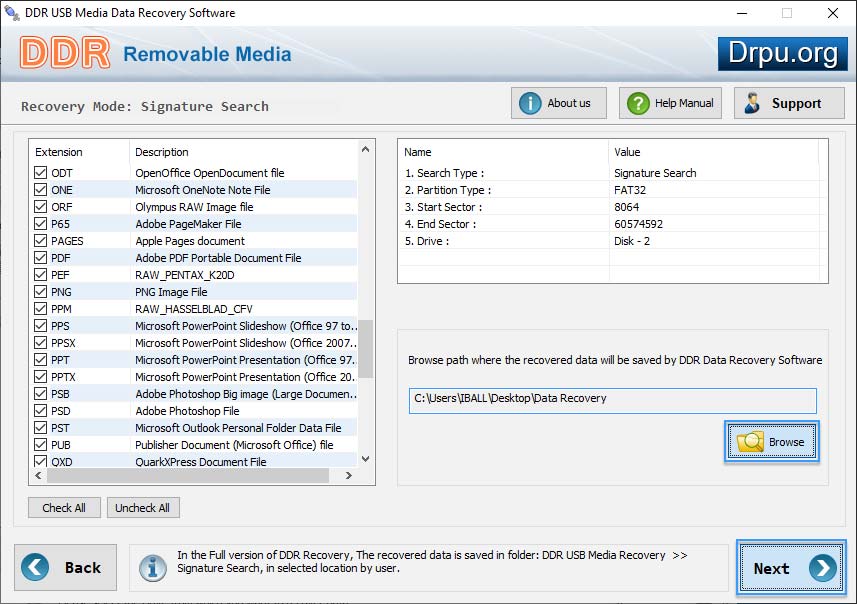
Task: Uncheck the PAGES extension checkbox
Action: click(40, 241)
